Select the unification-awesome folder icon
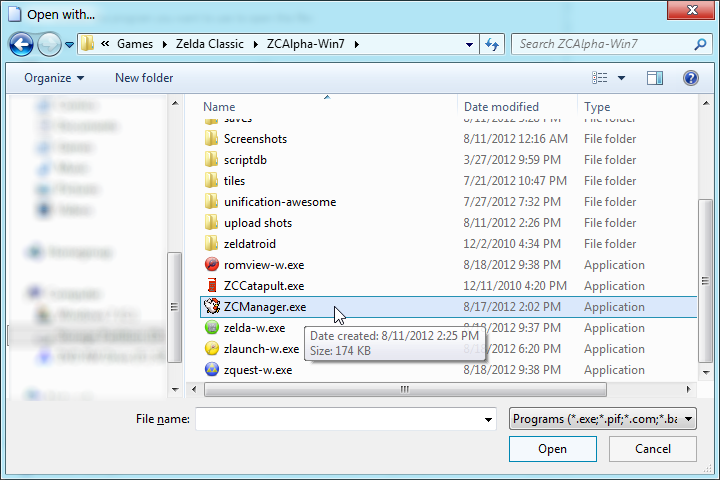This screenshot has width=720, height=480. tap(211, 202)
